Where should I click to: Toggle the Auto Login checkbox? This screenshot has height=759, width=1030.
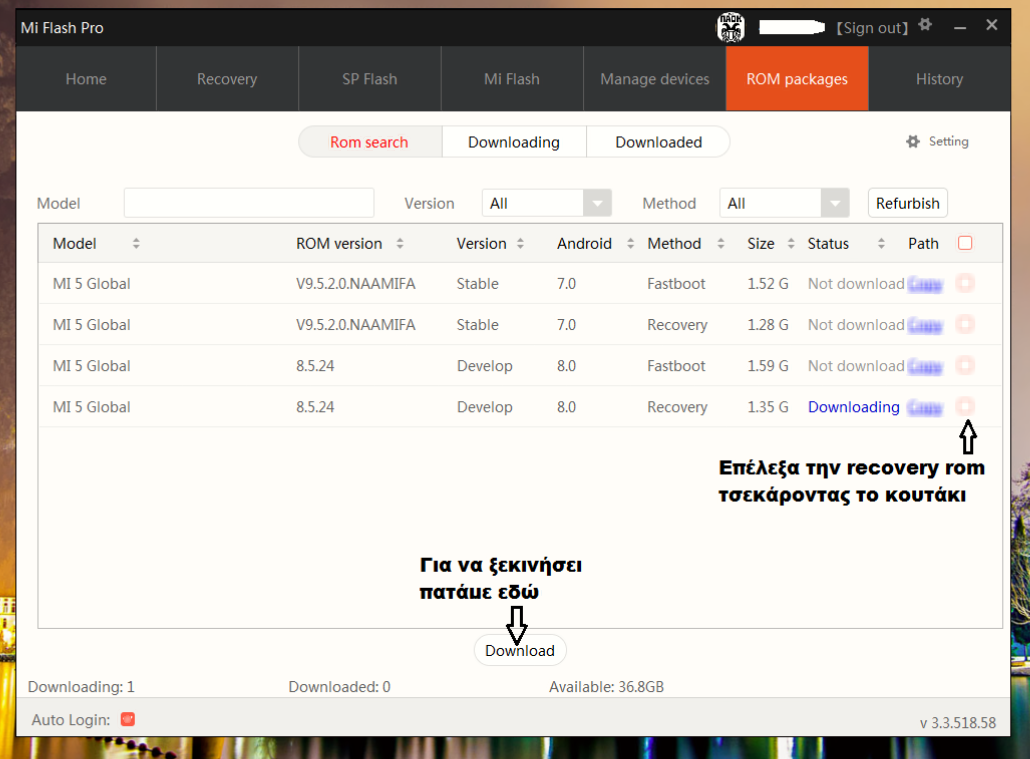pos(127,719)
